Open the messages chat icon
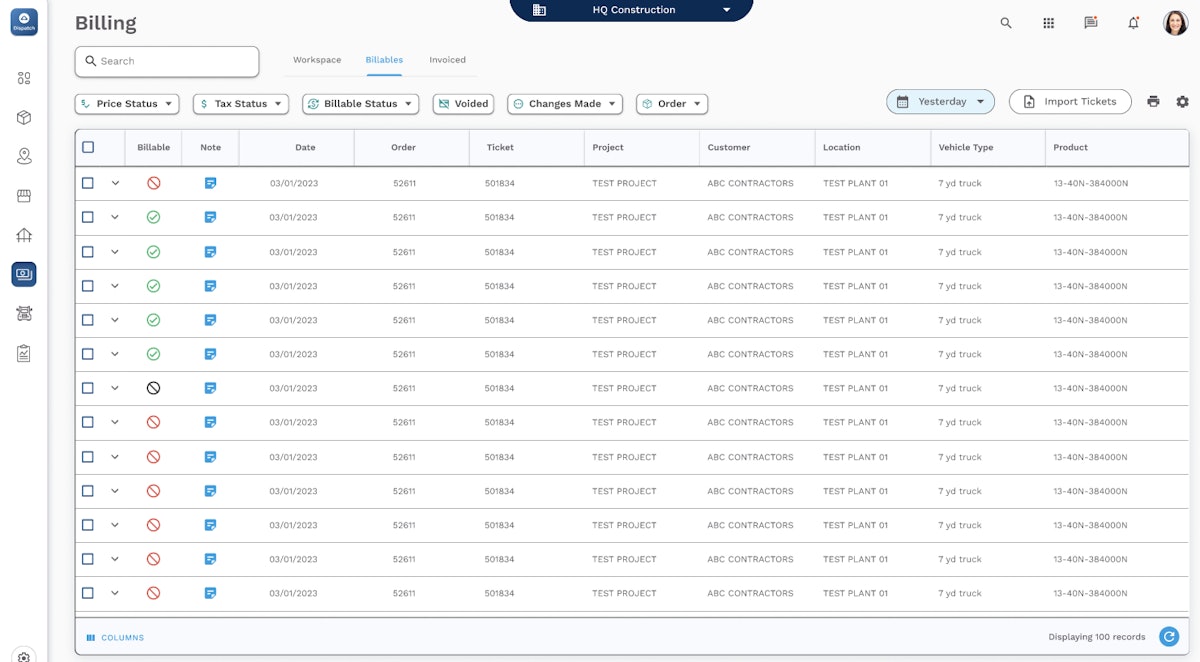The image size is (1200, 662). [1091, 22]
